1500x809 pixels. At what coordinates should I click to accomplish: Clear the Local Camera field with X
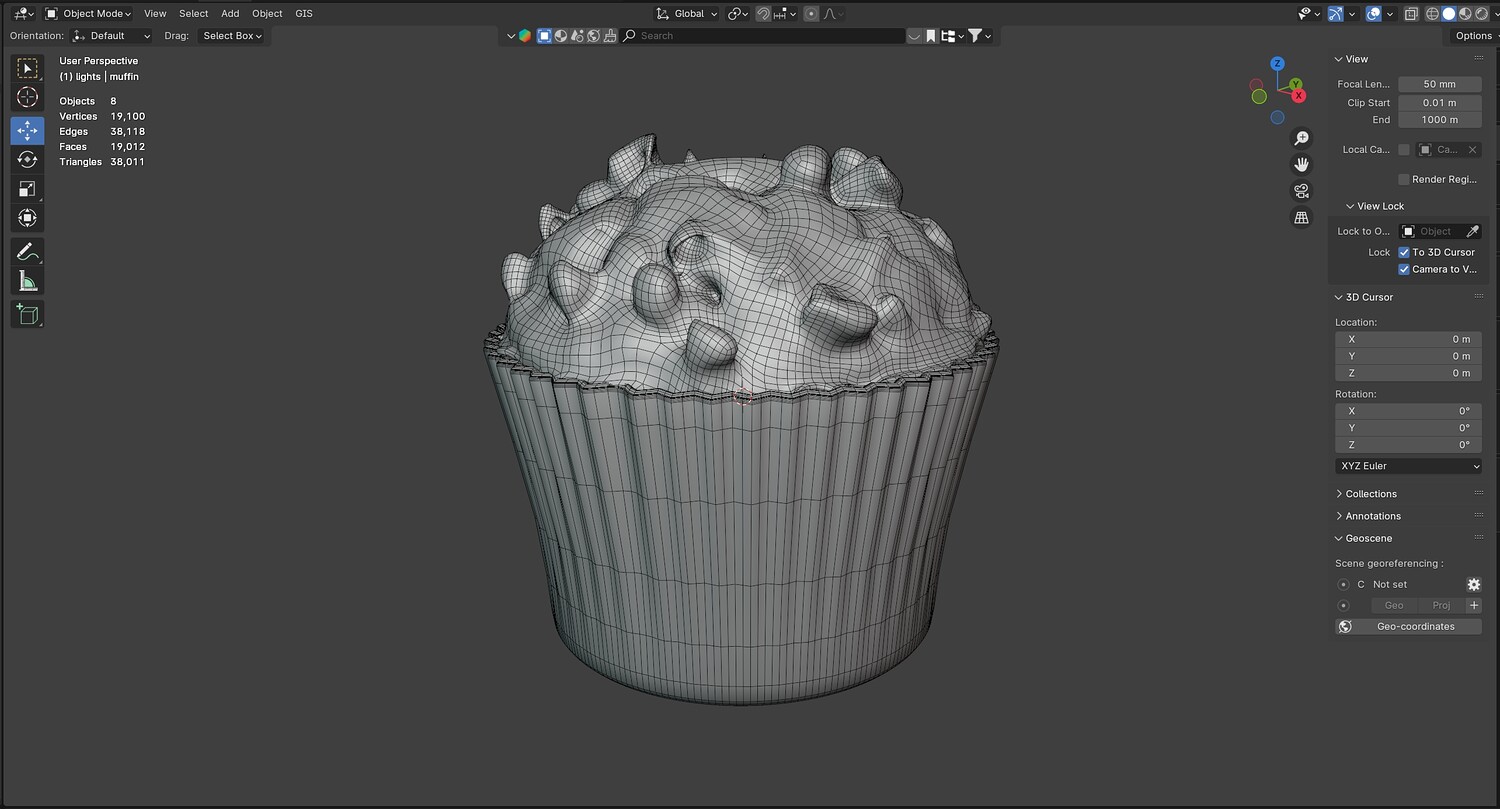[1472, 150]
